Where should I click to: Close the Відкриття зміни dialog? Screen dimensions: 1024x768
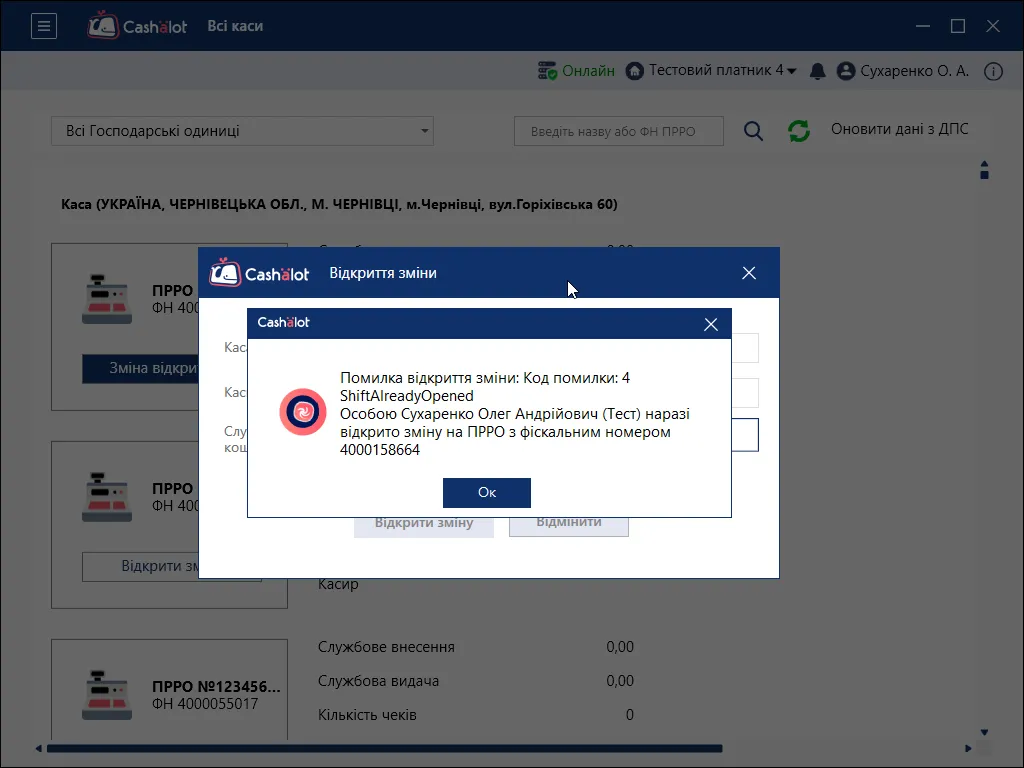click(749, 273)
